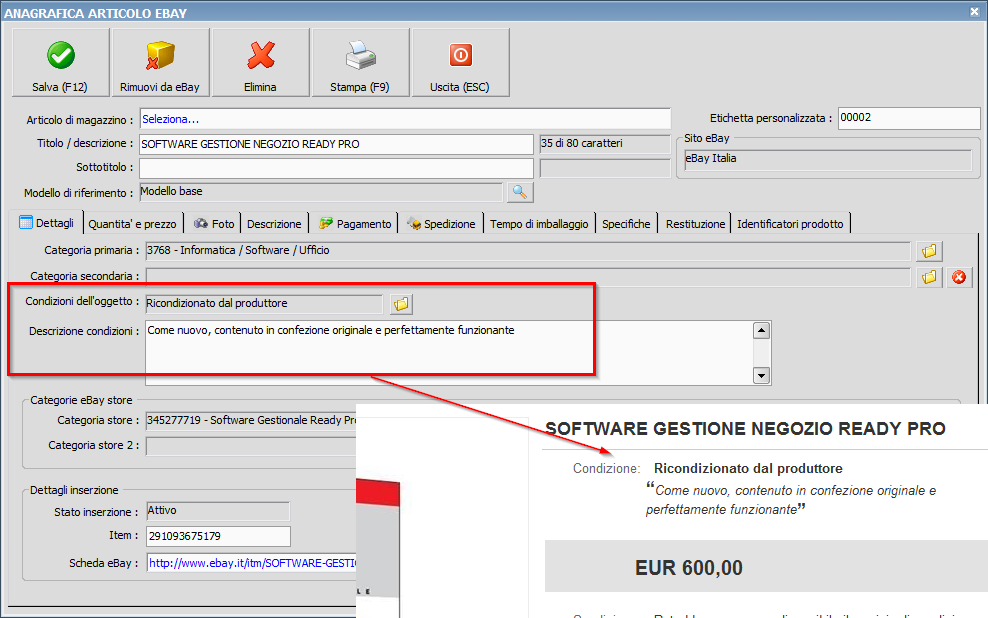Viewport: 988px width, 618px height.
Task: Click Stampa (F9) printer button
Action: [x=360, y=62]
